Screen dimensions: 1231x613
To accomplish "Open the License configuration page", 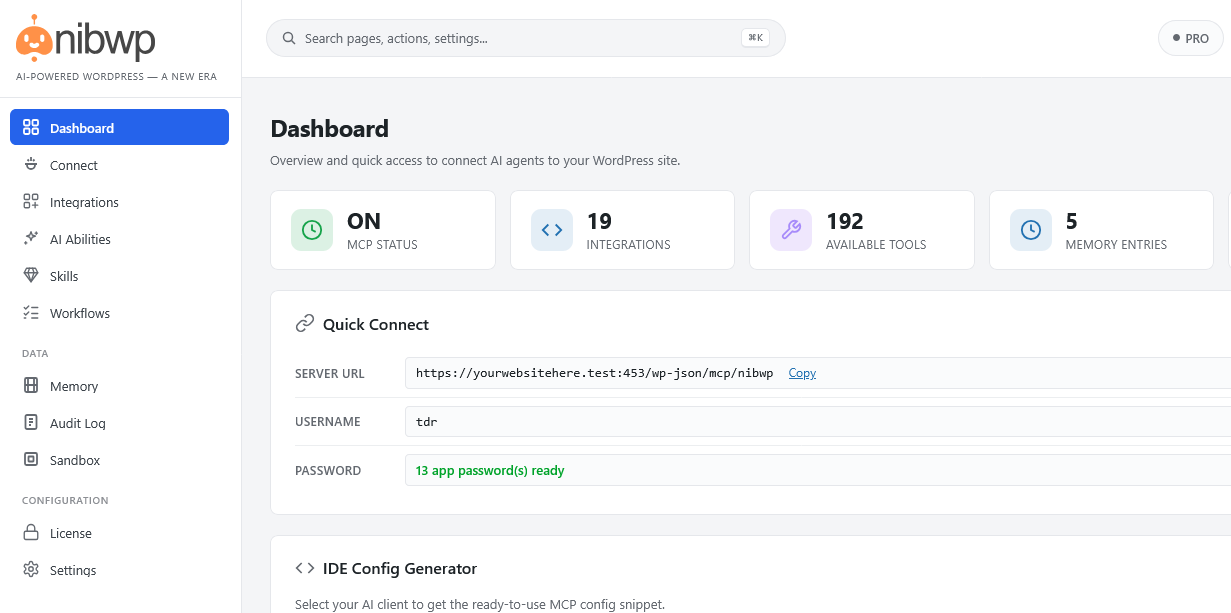I will coord(120,533).
